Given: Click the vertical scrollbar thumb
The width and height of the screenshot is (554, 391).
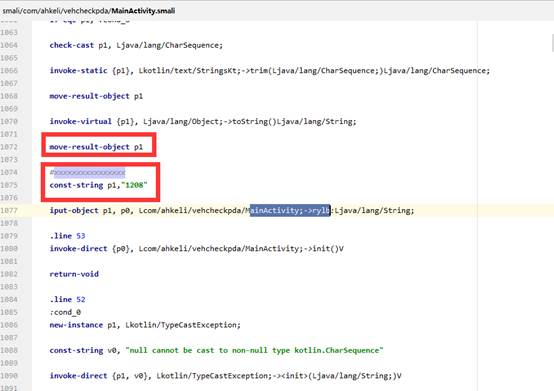Looking at the screenshot, I should (x=553, y=43).
